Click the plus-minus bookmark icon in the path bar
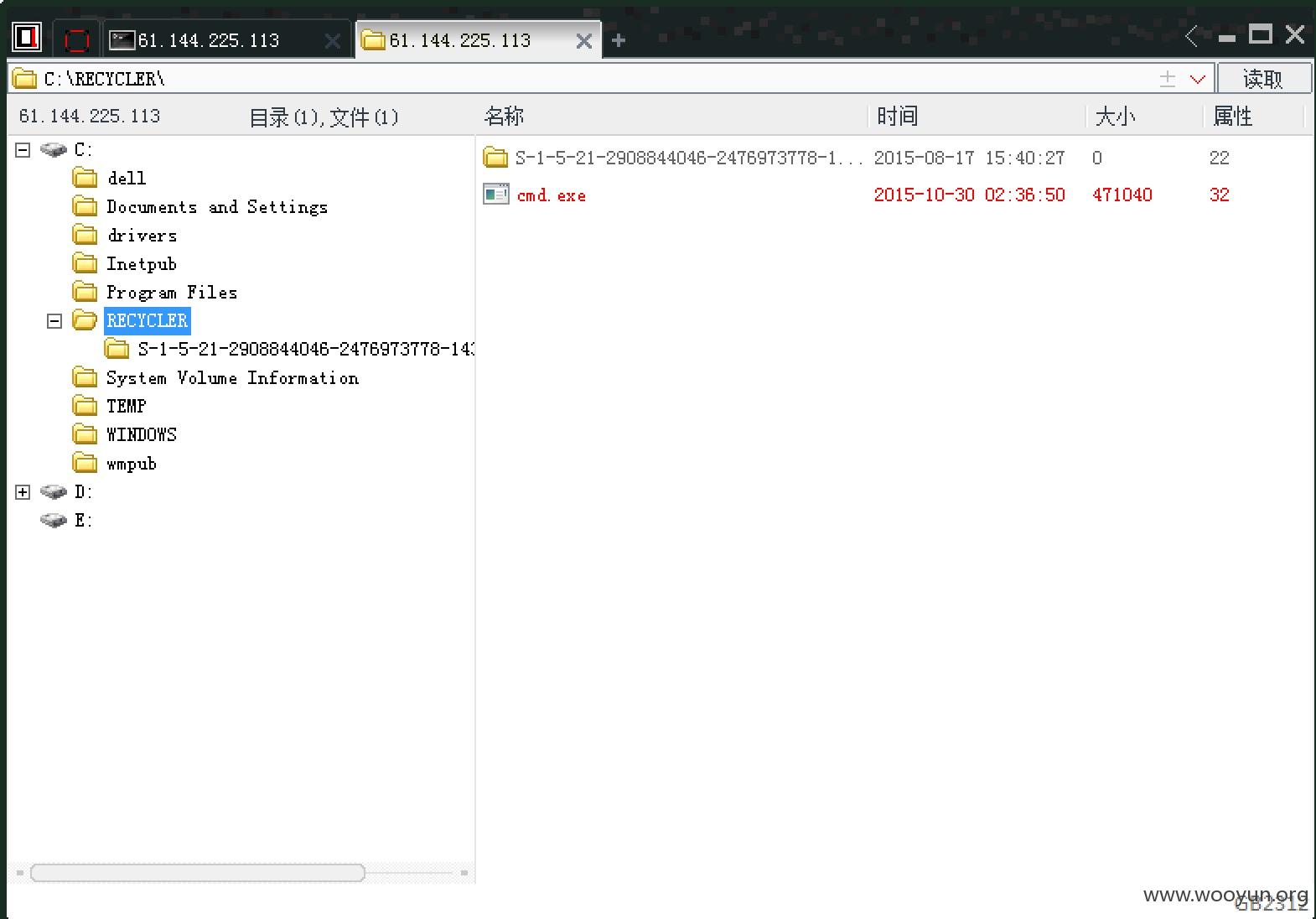Screen dimensions: 1316x919 (x=1167, y=79)
